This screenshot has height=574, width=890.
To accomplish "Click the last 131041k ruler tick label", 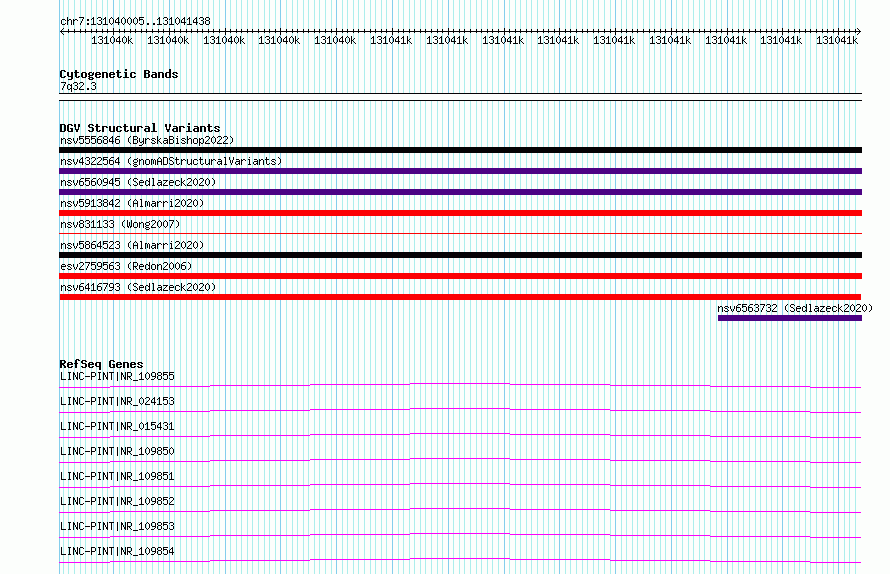I will pos(837,40).
